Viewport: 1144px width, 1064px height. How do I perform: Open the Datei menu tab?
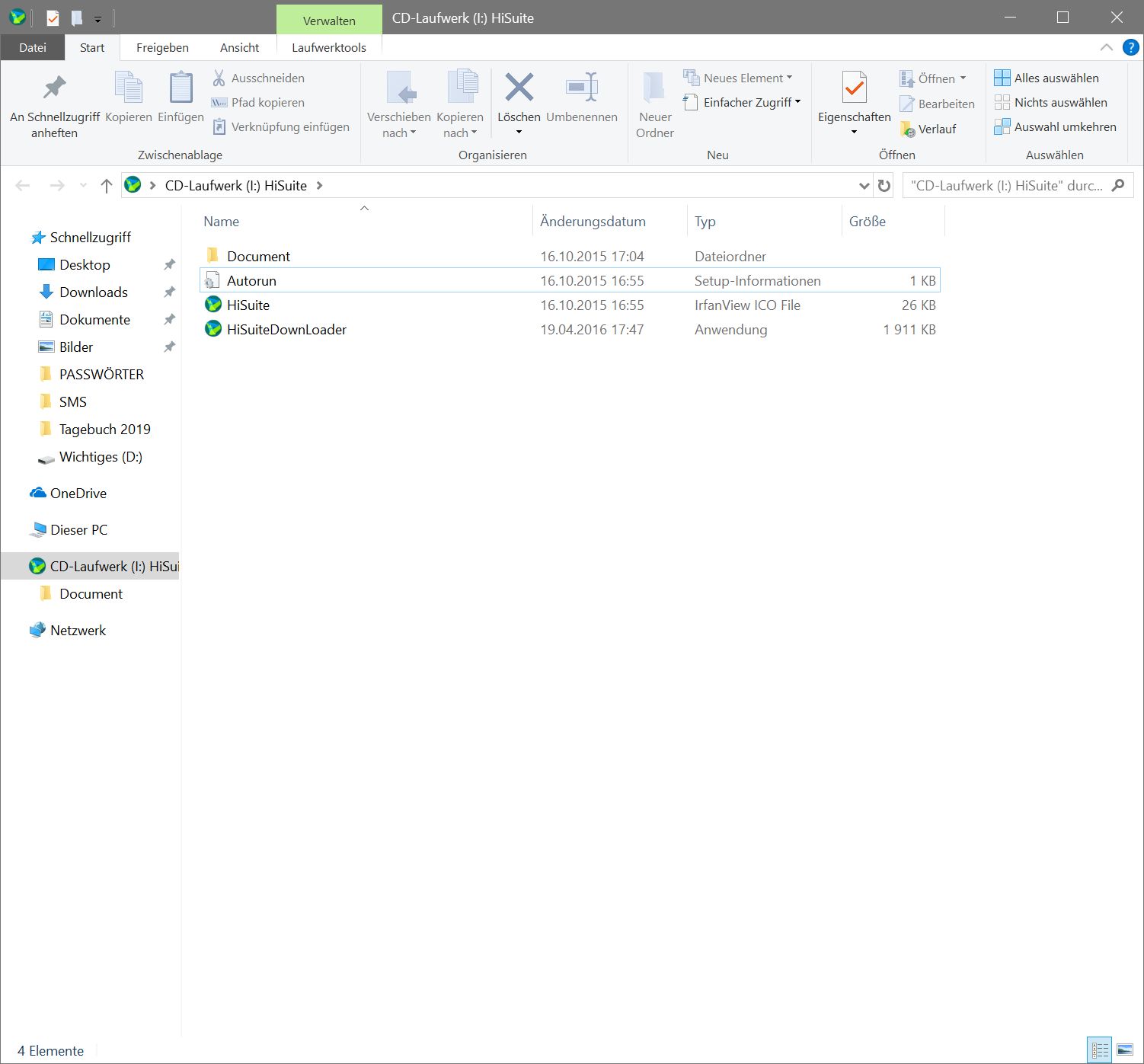[x=33, y=47]
